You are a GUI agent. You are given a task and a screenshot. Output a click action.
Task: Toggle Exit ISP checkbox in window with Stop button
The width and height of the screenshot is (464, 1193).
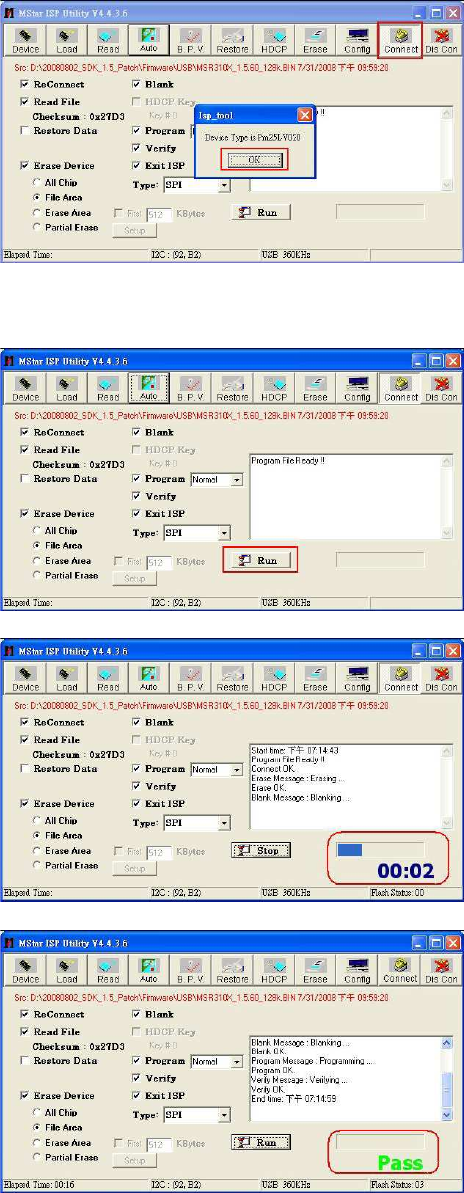pos(136,803)
